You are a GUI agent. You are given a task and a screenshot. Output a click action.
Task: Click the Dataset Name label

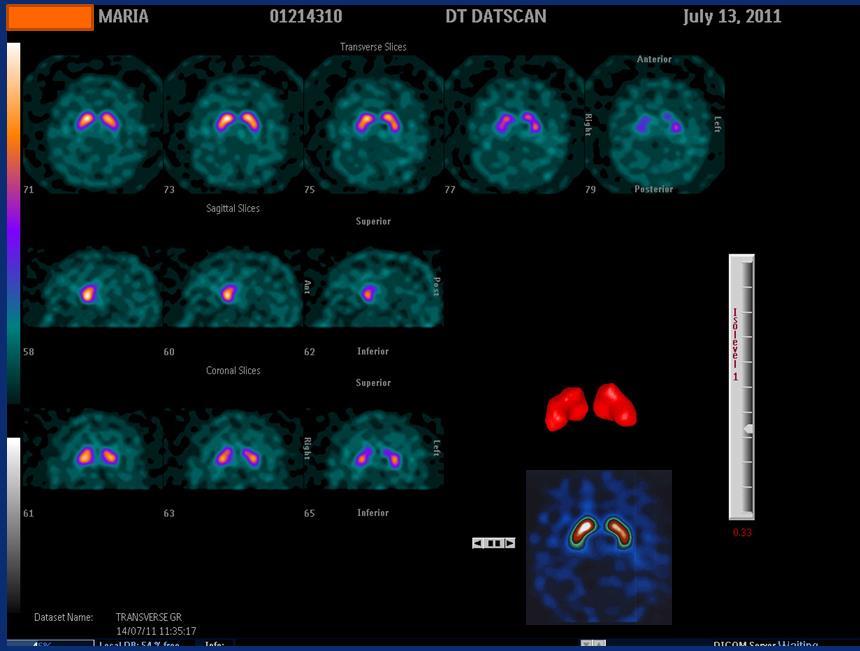coord(64,618)
